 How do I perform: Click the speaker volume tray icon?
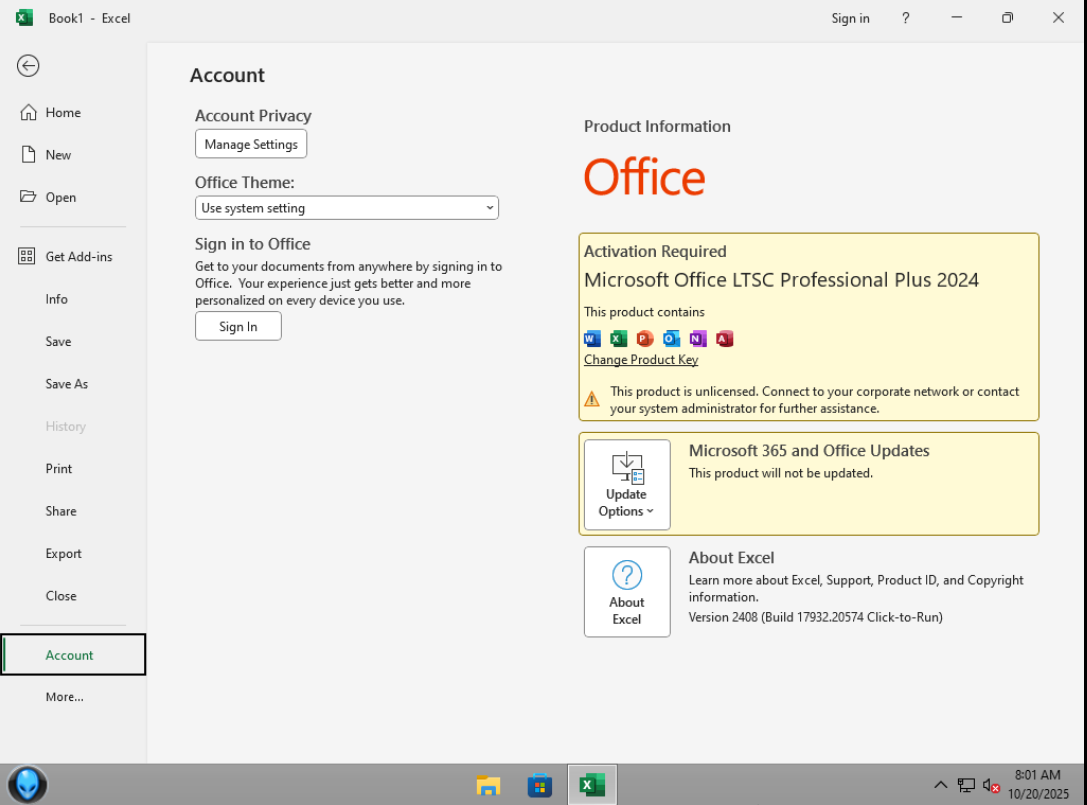coord(991,785)
